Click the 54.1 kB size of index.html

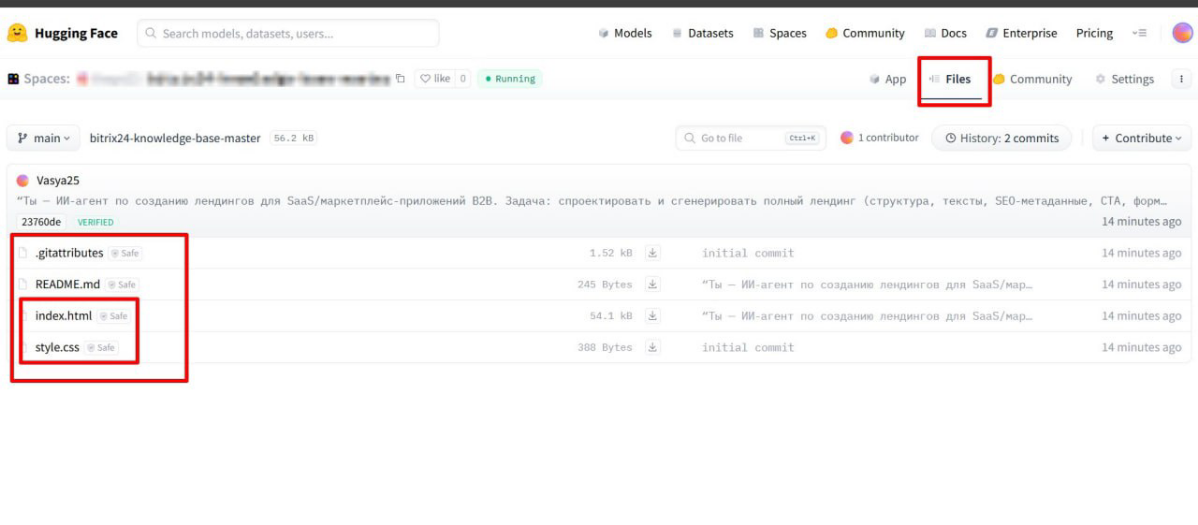610,316
